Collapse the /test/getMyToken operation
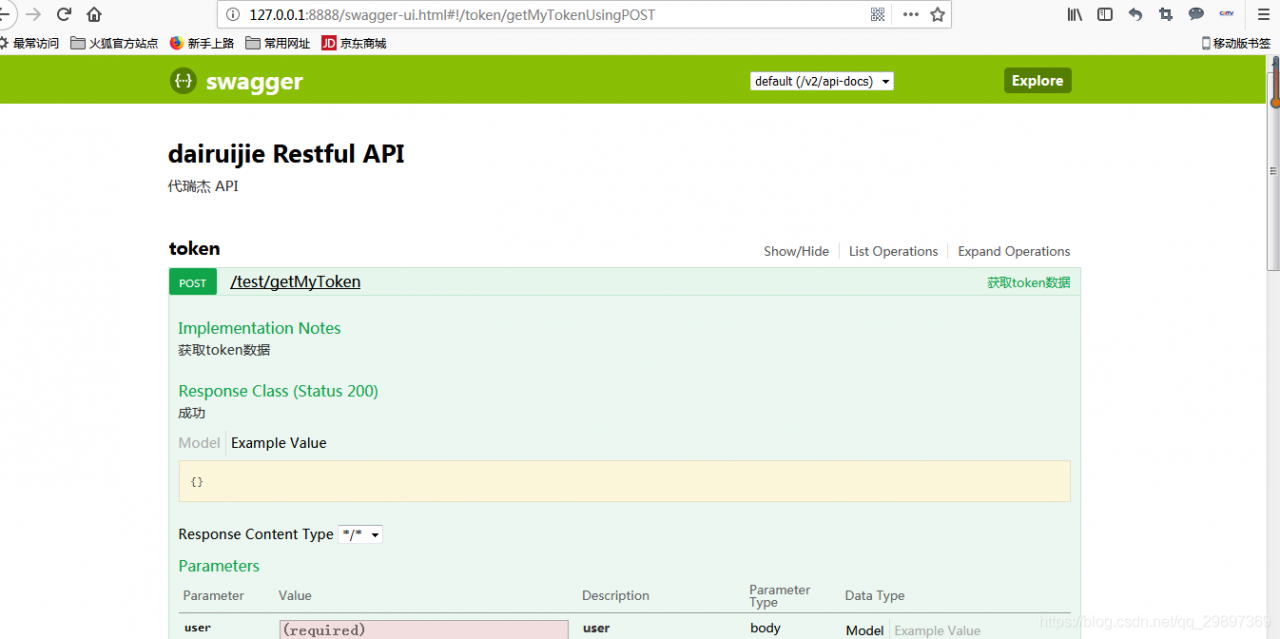The image size is (1280, 639). (295, 282)
